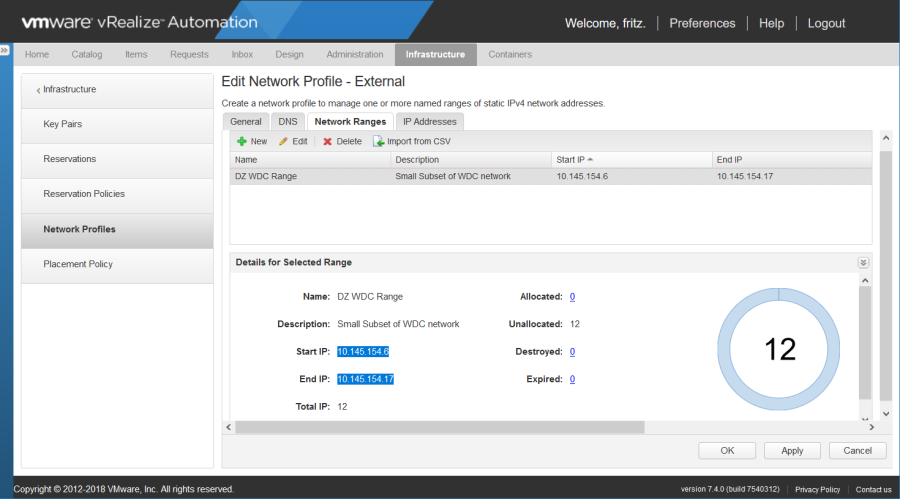Screen dimensions: 900x499
Task: Click the VMware vRealize Automation logo
Action: tap(139, 22)
